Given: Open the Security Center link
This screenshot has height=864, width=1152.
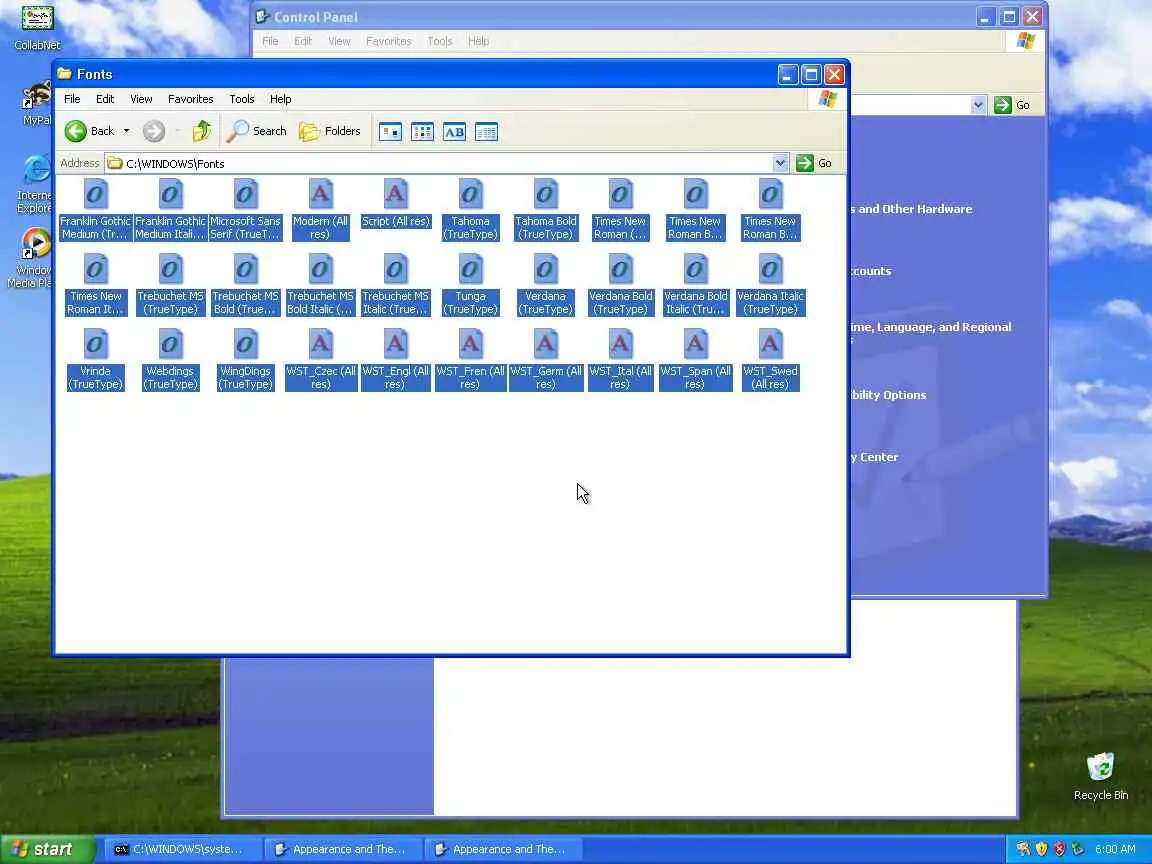Looking at the screenshot, I should (874, 457).
